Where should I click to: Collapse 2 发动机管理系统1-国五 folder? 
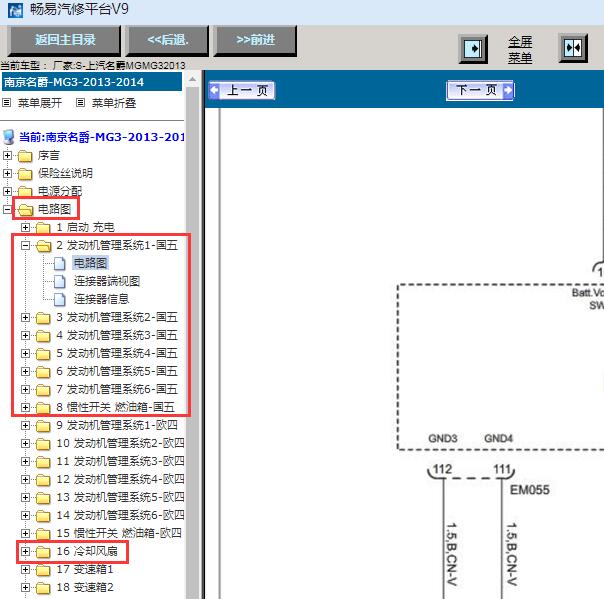click(x=25, y=245)
